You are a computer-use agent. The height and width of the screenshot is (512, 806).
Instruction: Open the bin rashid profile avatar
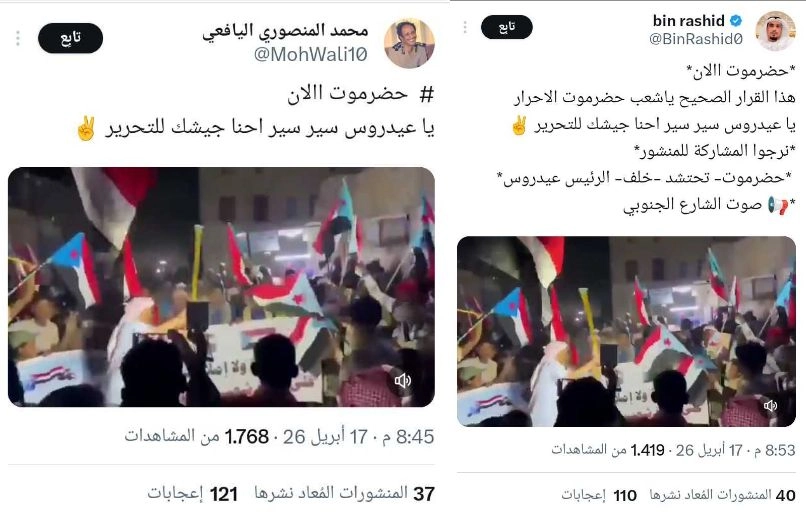tap(775, 31)
